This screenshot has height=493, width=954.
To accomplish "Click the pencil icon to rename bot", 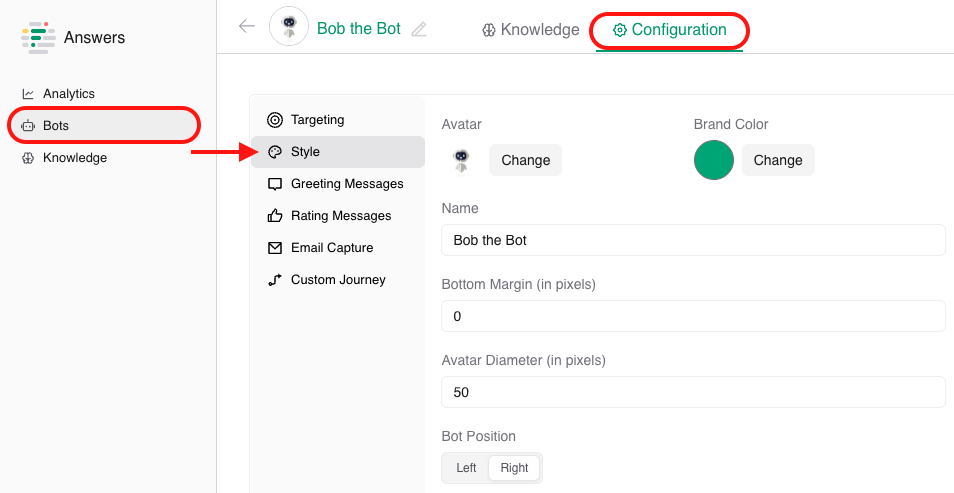I will (419, 30).
